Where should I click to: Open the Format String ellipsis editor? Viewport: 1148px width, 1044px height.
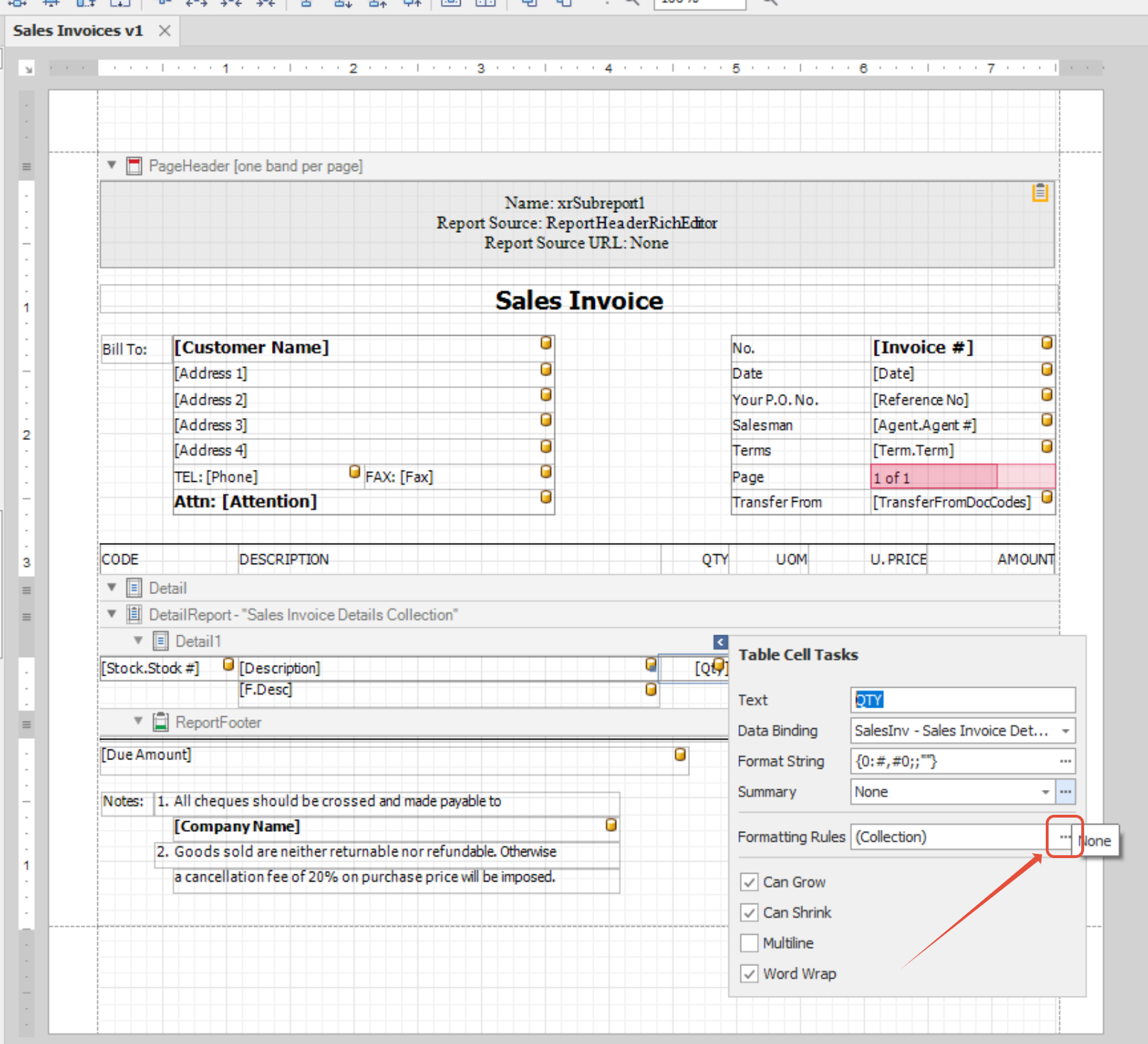point(1066,762)
